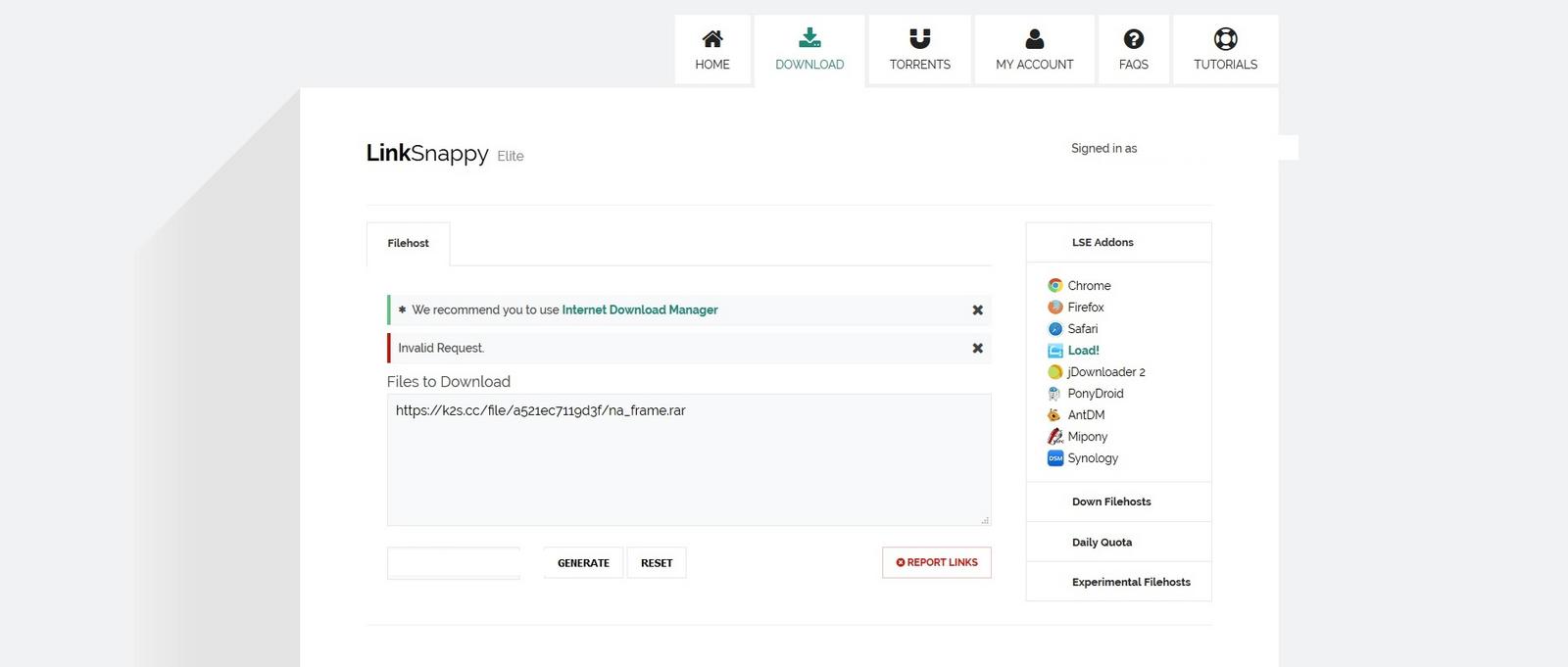Image resolution: width=1568 pixels, height=667 pixels.
Task: Click the PonyDroid icon
Action: (x=1055, y=393)
